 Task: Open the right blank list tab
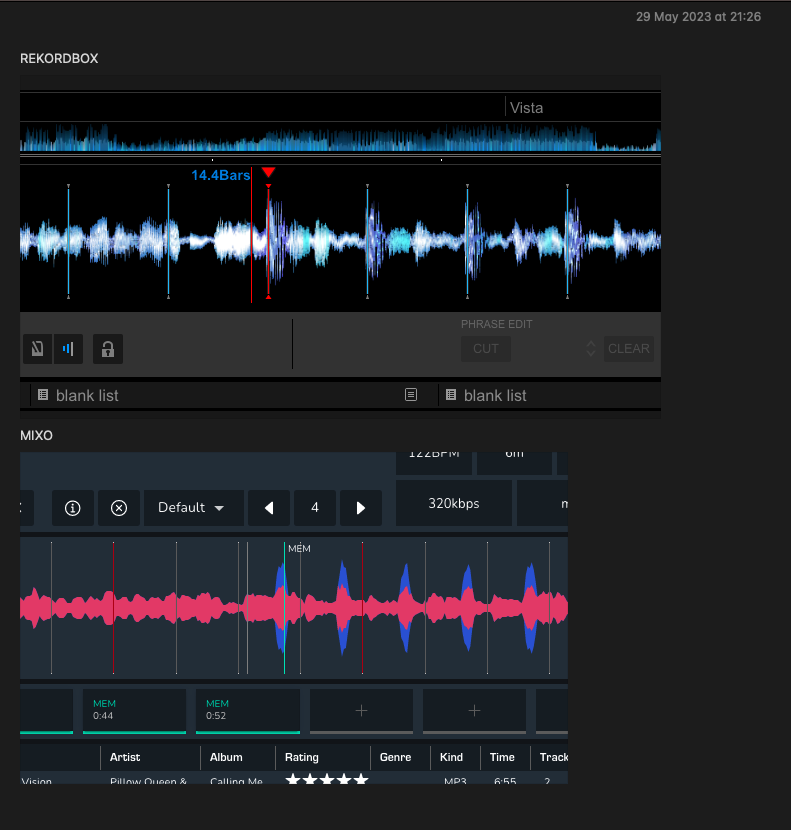[494, 395]
